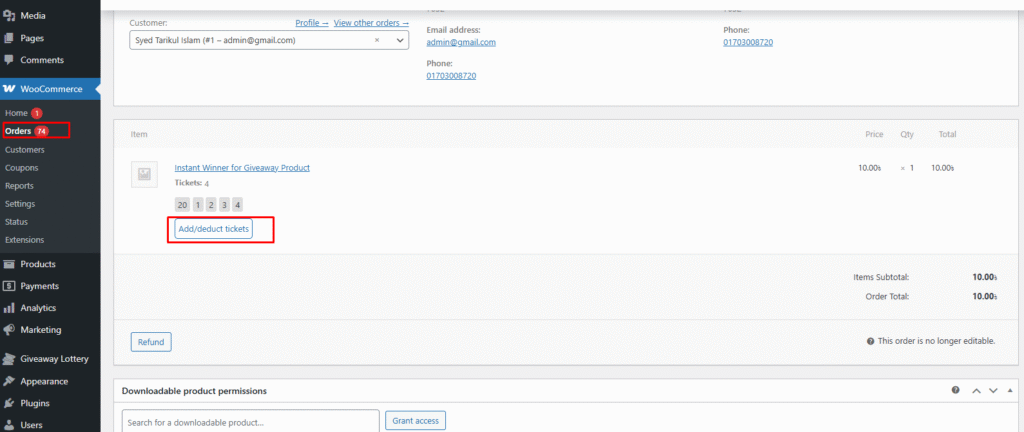1024x432 pixels.
Task: Click the Media icon in sidebar
Action: pos(10,17)
